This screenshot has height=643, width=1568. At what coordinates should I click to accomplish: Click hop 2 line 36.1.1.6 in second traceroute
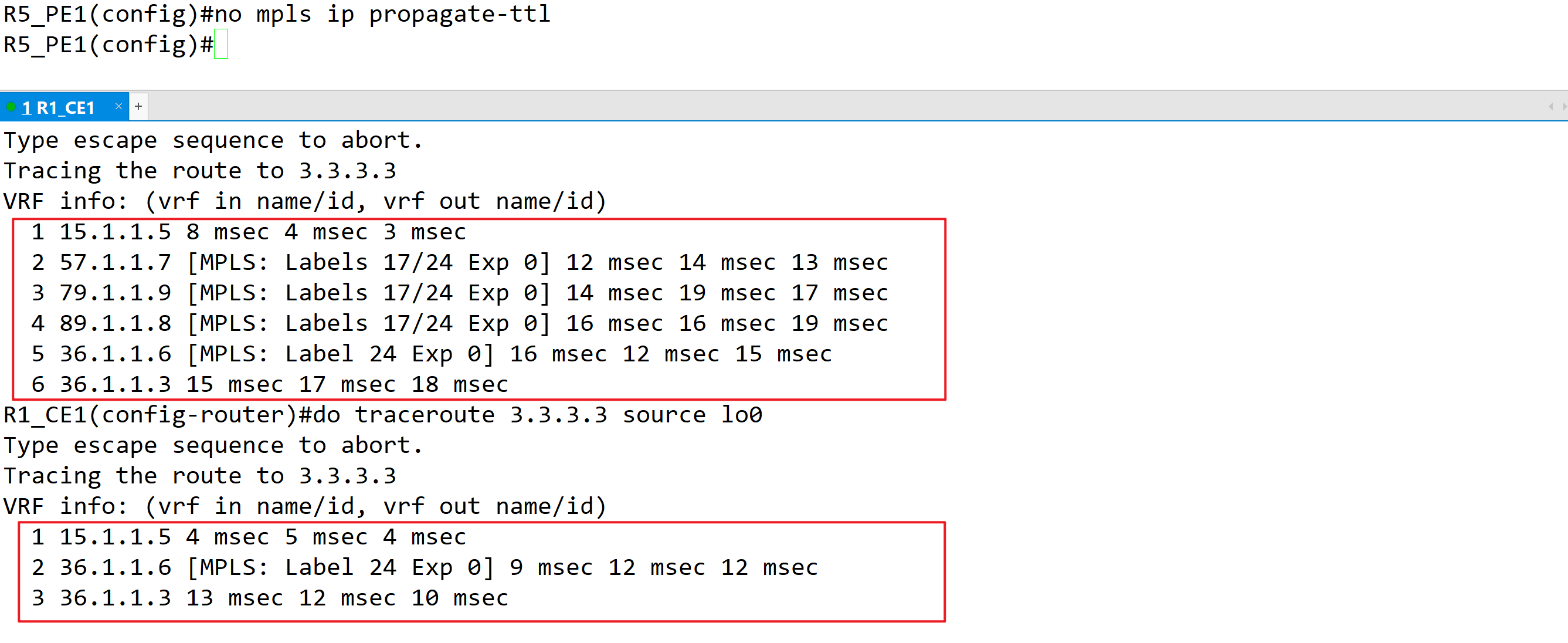(425, 567)
